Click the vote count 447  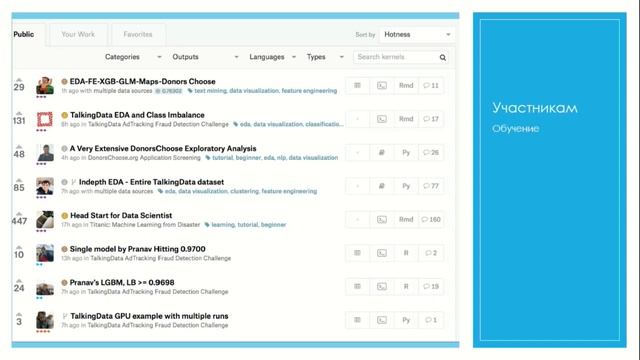click(19, 221)
